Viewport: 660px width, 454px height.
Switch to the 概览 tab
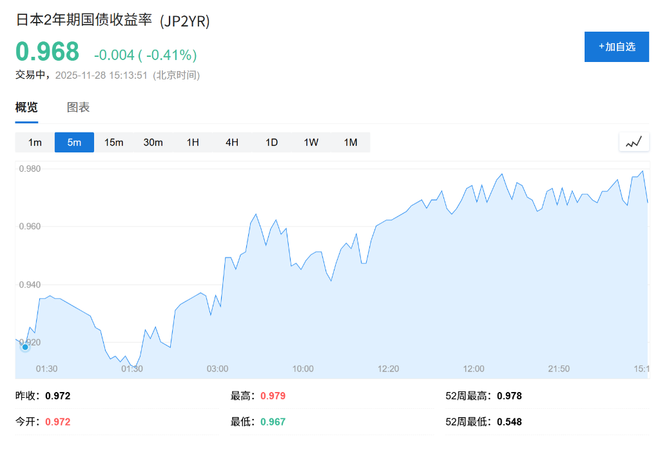click(x=27, y=107)
